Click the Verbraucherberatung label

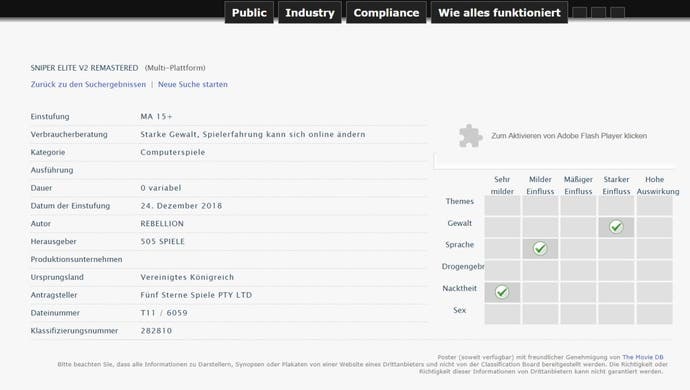(x=69, y=134)
